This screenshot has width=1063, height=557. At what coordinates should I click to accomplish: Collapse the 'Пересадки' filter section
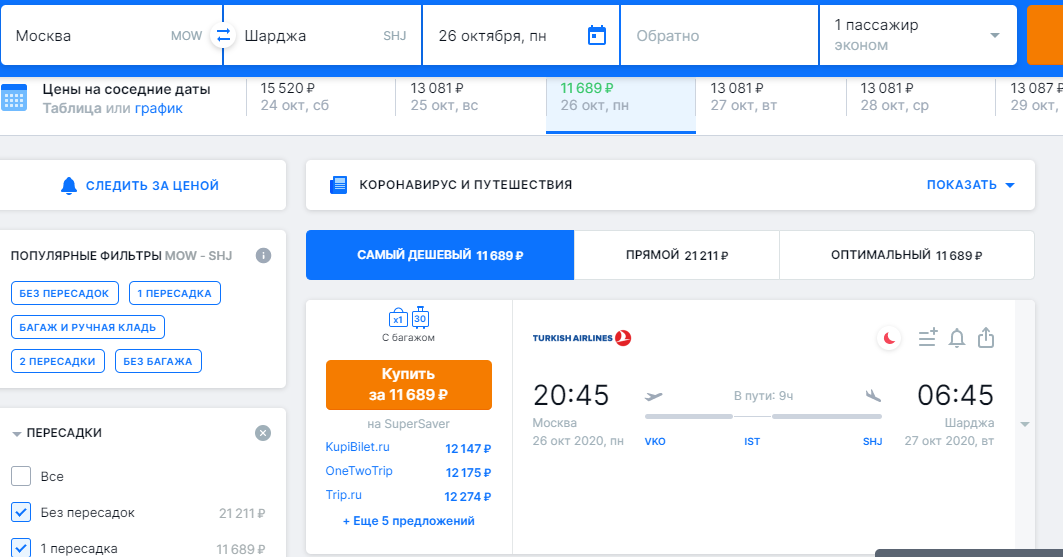coord(17,434)
